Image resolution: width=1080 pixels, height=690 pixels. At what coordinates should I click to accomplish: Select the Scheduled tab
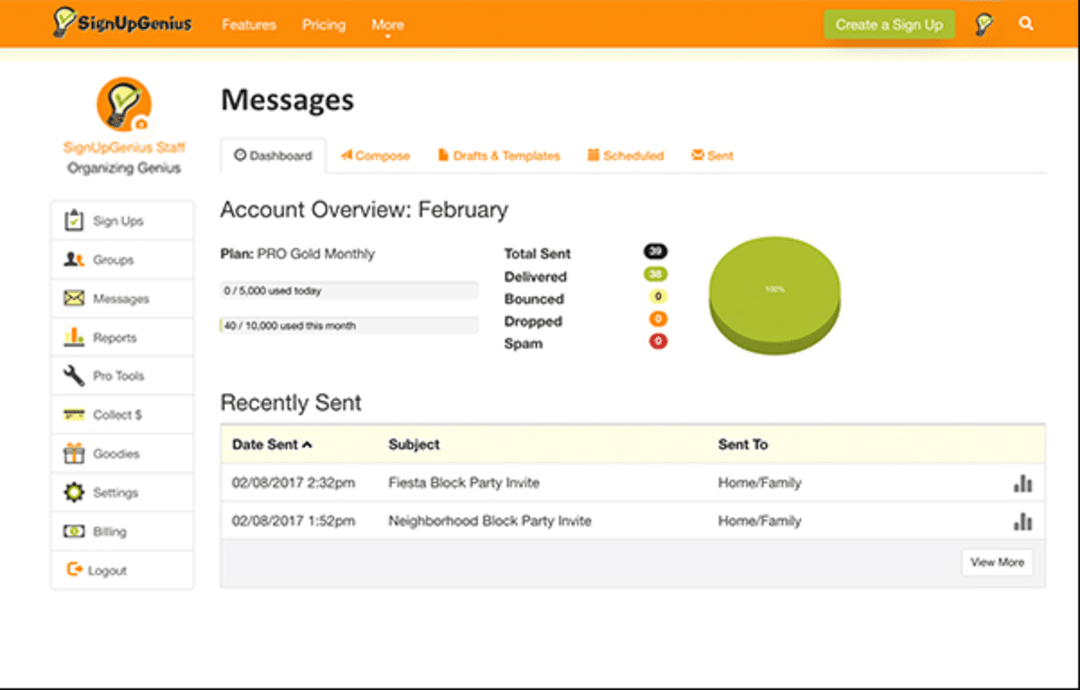(x=625, y=156)
